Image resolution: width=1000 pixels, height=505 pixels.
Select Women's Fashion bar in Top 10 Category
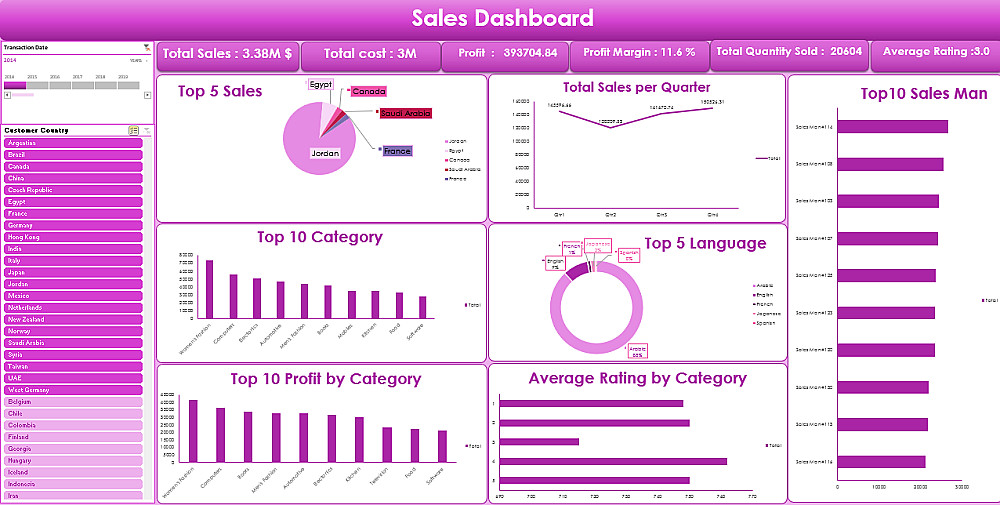[x=209, y=289]
